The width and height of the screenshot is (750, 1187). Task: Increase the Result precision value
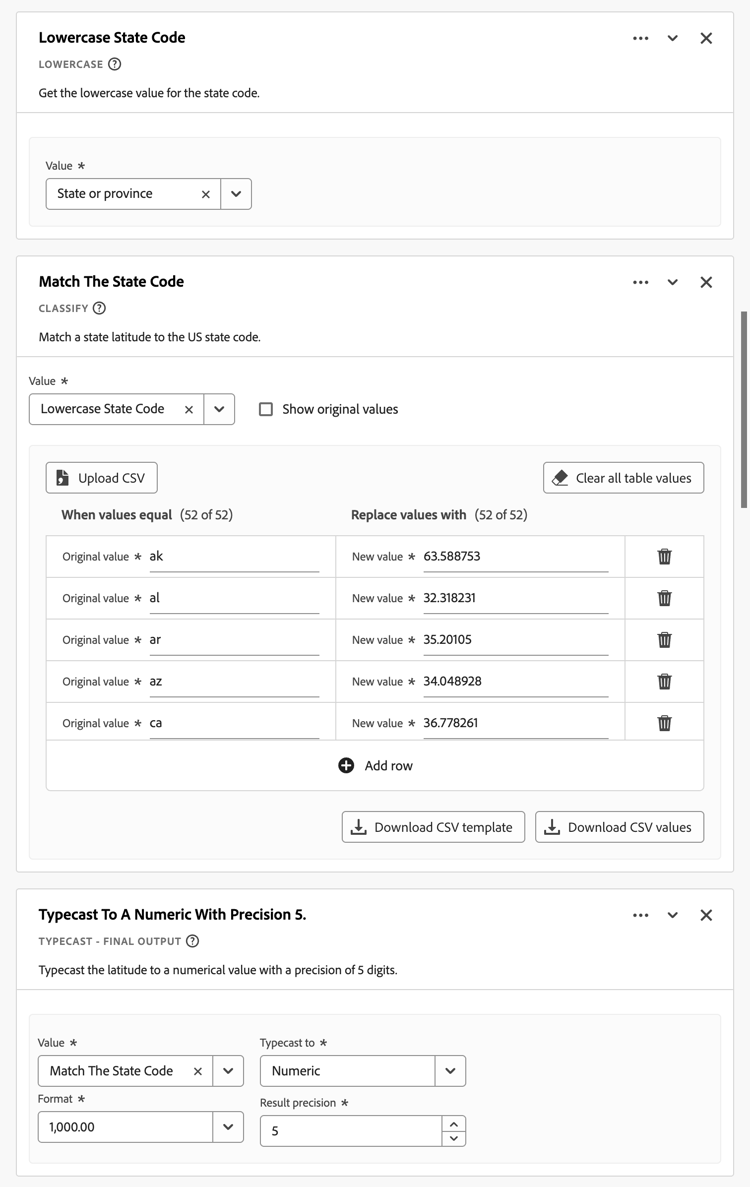click(x=454, y=1125)
